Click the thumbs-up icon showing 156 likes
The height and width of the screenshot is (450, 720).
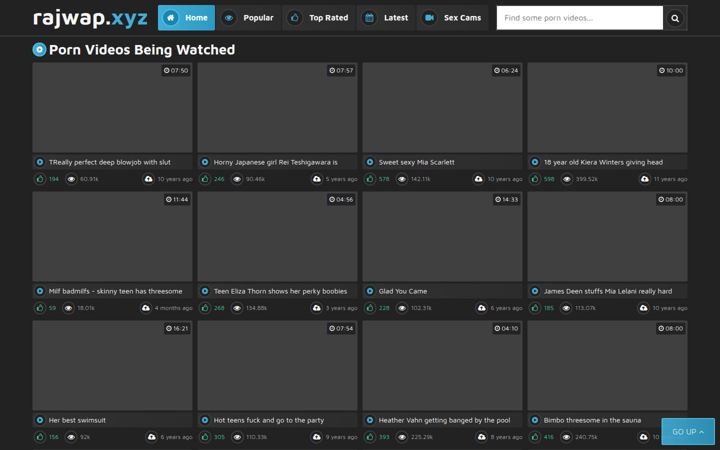click(x=40, y=437)
